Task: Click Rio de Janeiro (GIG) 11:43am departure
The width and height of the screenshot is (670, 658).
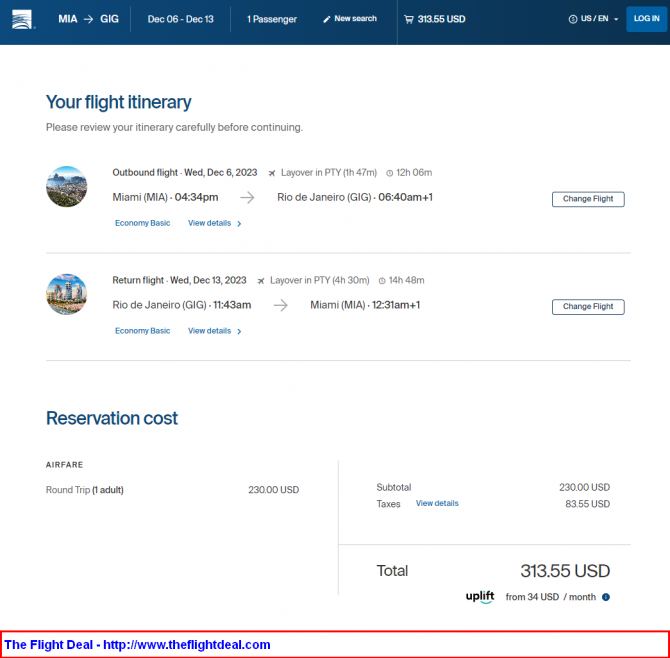Action: pyautogui.click(x=182, y=305)
